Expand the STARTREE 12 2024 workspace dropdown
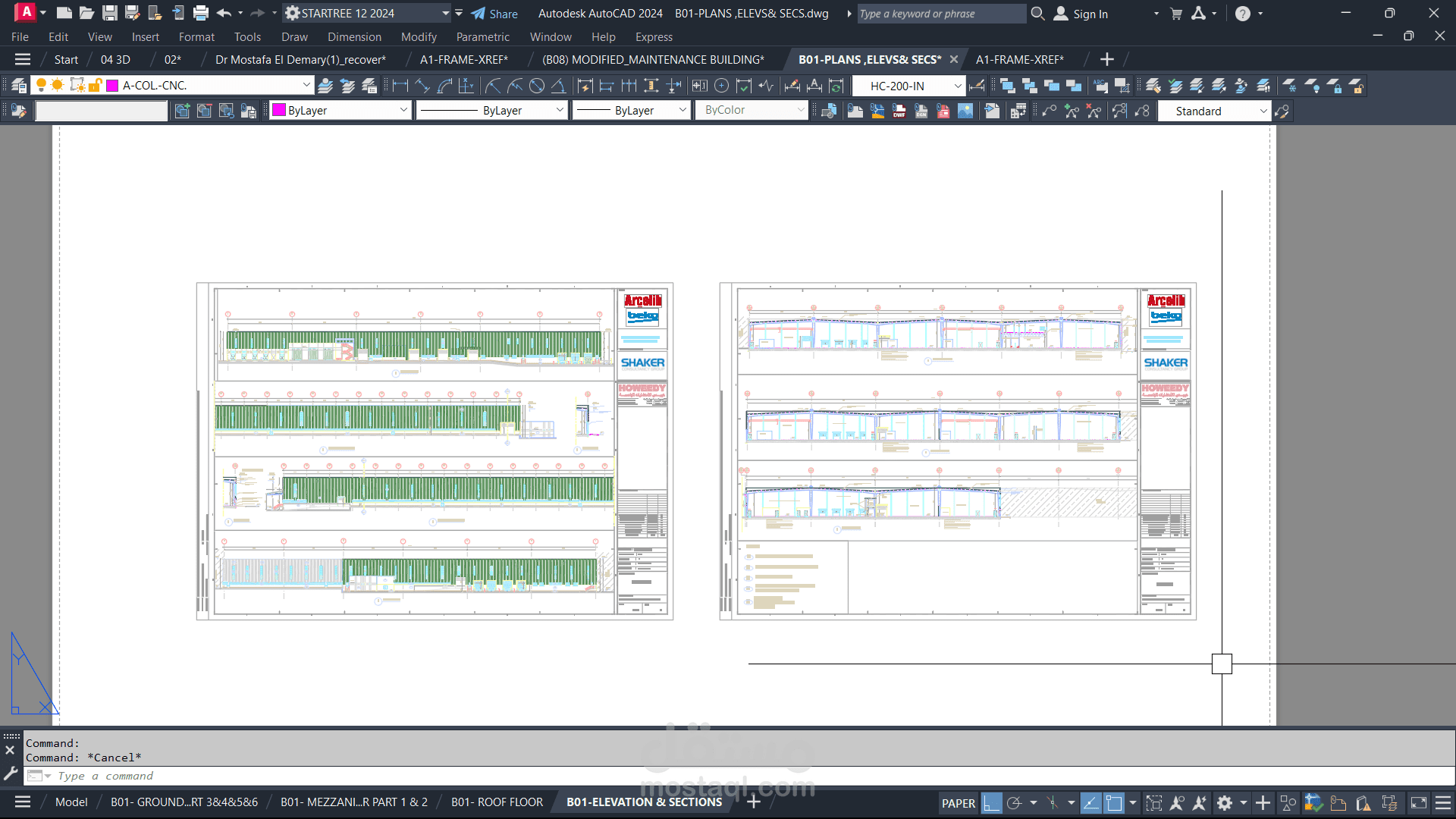The width and height of the screenshot is (1456, 819). (446, 13)
